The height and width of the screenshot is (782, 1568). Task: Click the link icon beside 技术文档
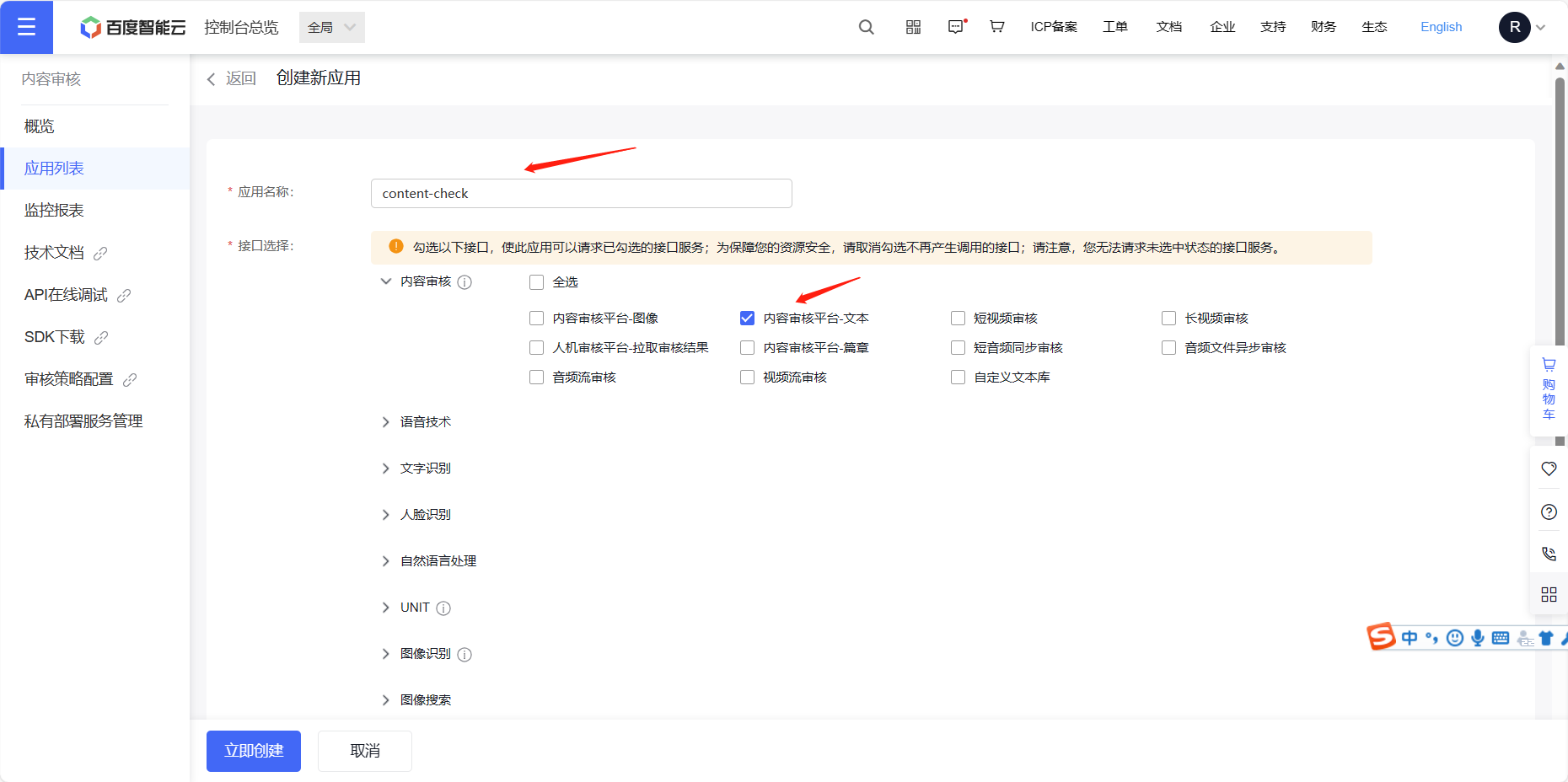tap(100, 254)
